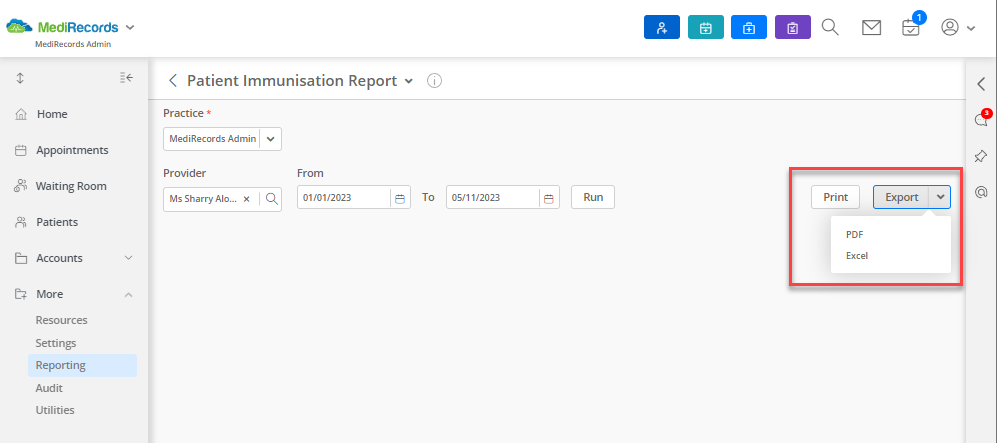The image size is (997, 443).
Task: Click the MediRecords logo
Action: click(x=62, y=27)
